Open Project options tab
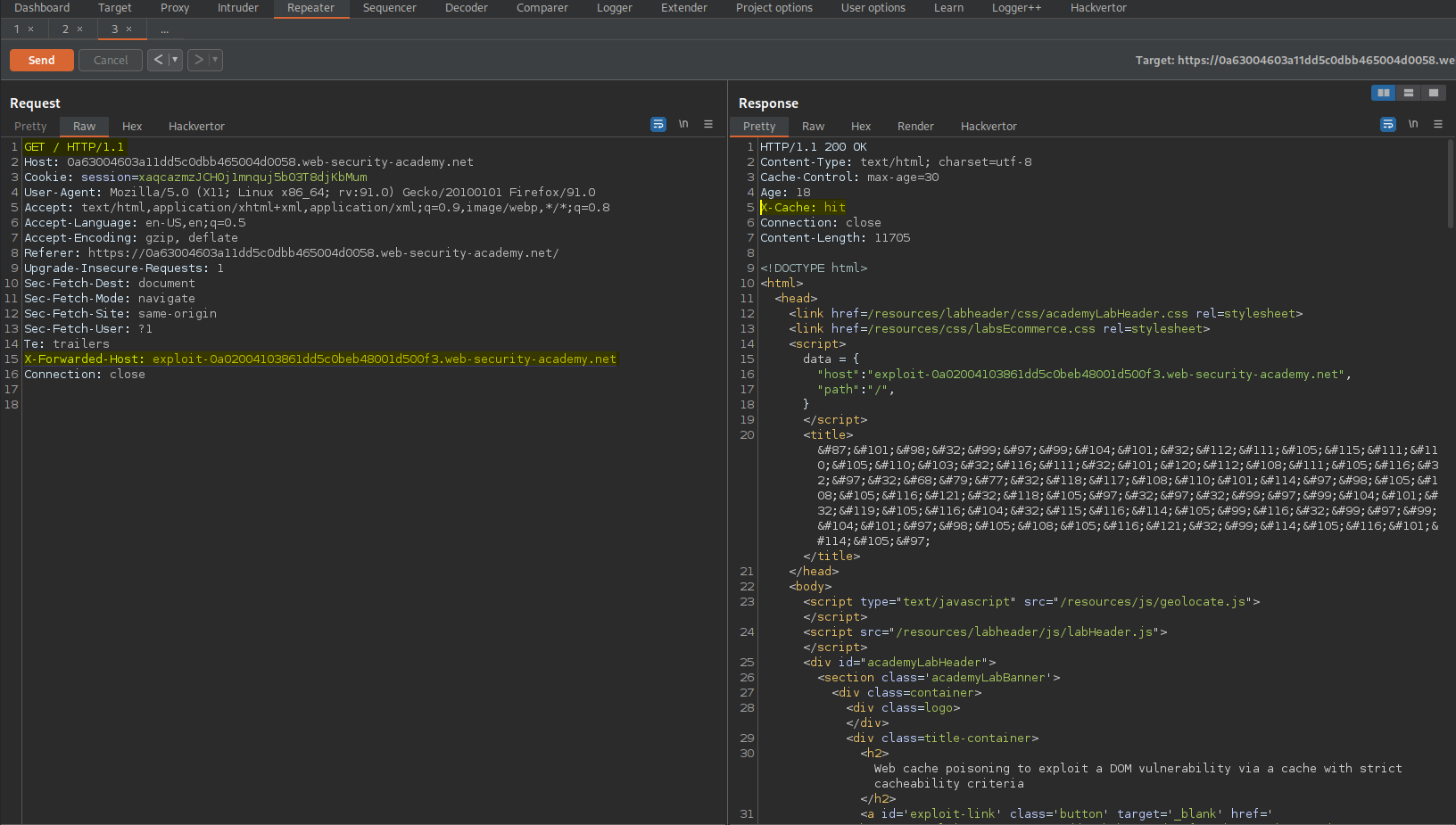The image size is (1456, 825). click(774, 8)
